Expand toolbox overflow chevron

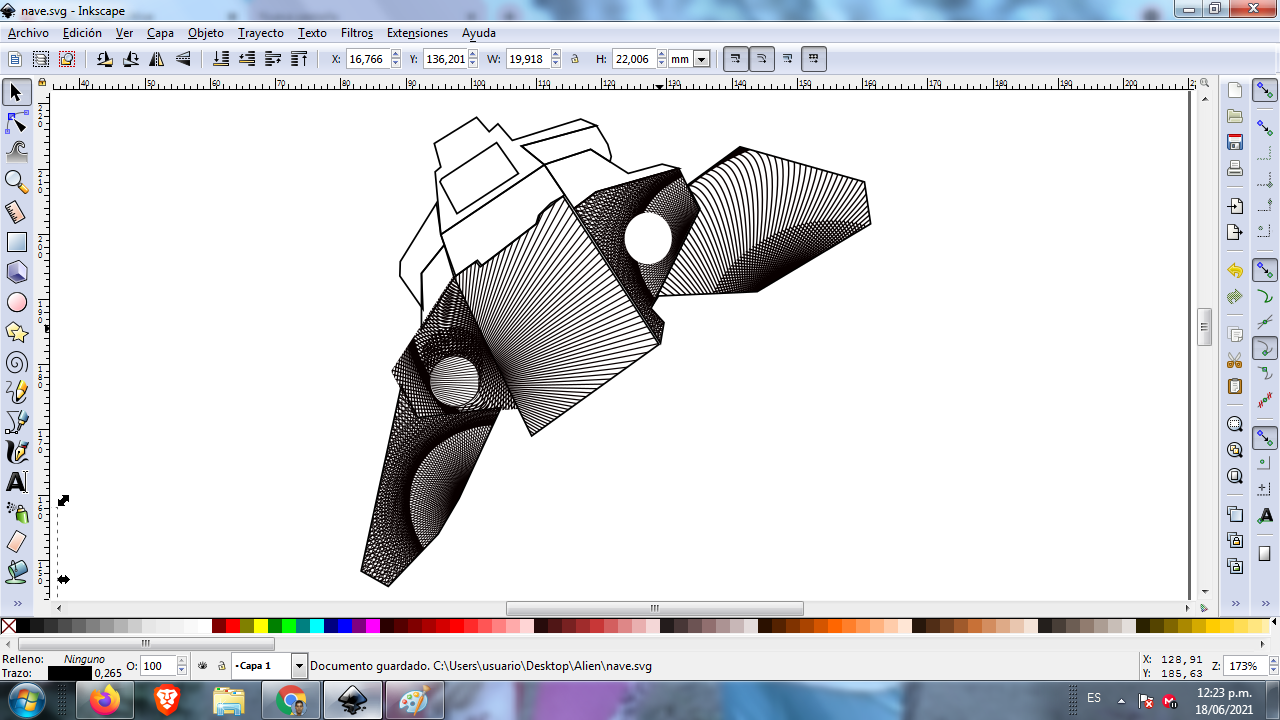[17, 603]
